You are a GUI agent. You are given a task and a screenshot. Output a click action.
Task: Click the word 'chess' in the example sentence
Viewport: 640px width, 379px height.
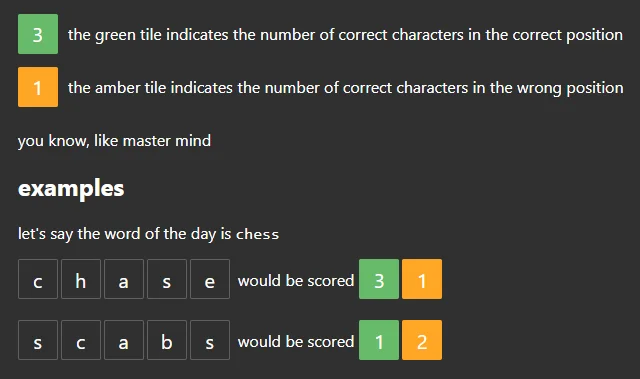(258, 234)
